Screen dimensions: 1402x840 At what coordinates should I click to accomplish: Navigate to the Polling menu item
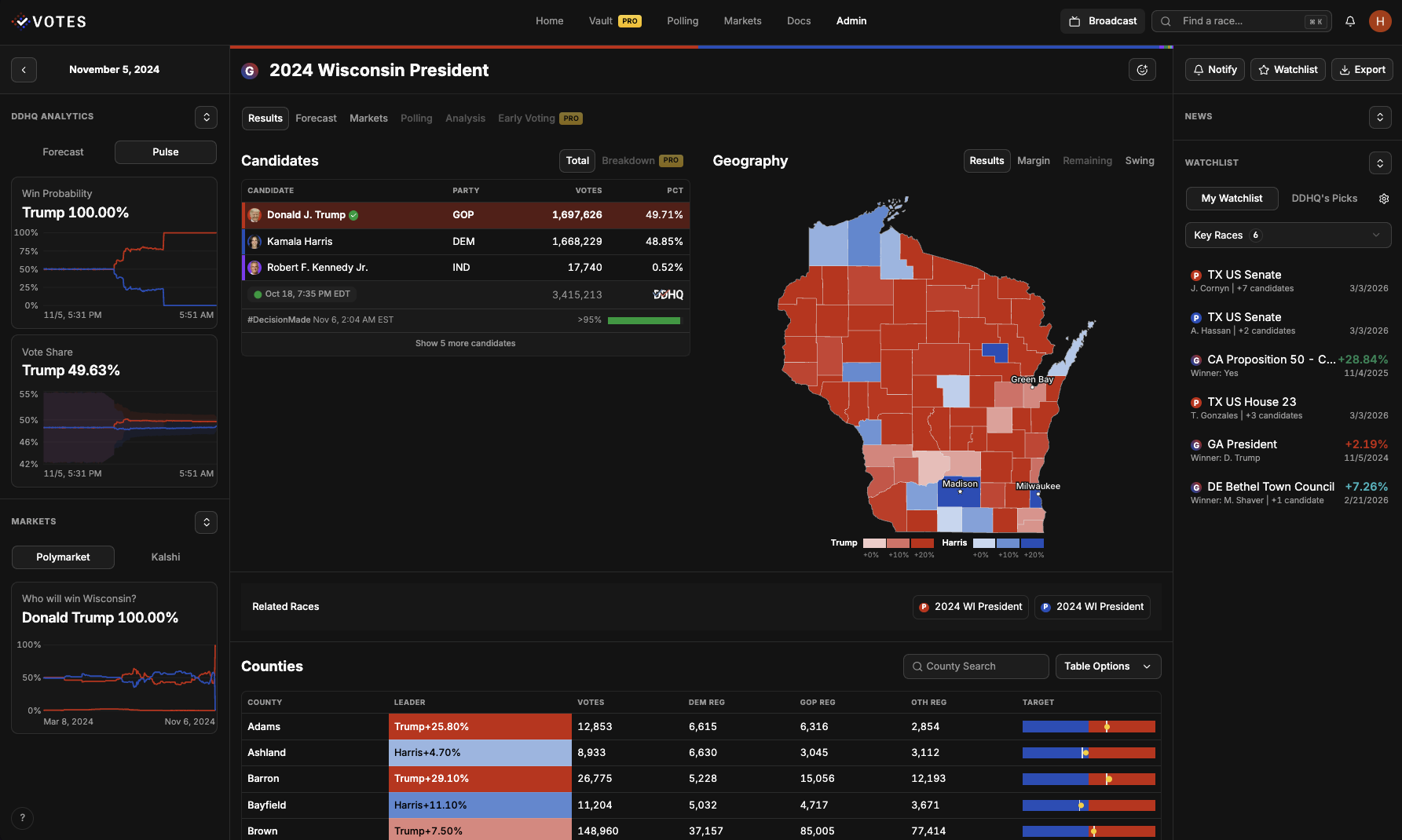click(682, 21)
